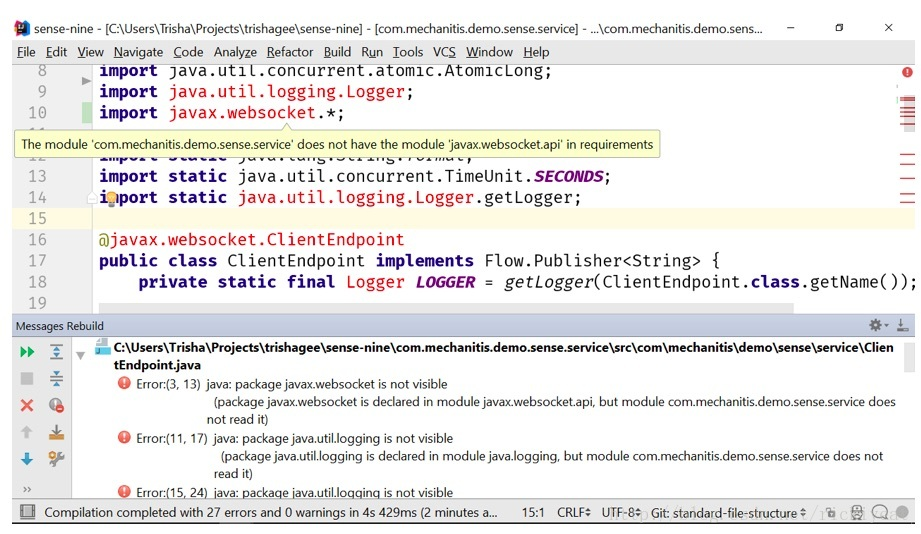Open the VCS menu
This screenshot has width=921, height=534.
click(x=444, y=52)
